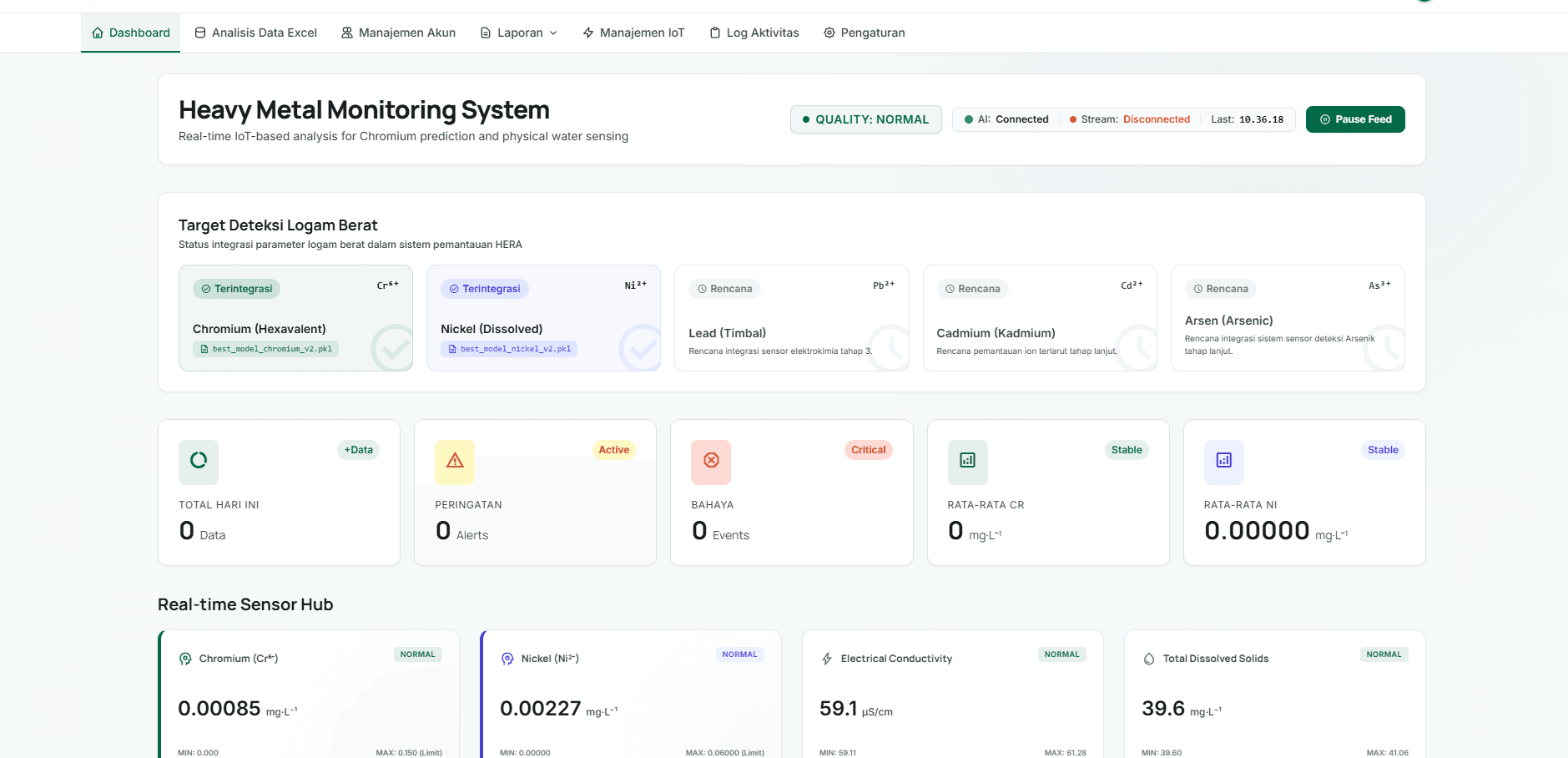Click the Nickel (Dissolved) card title
Image resolution: width=1568 pixels, height=758 pixels.
492,329
